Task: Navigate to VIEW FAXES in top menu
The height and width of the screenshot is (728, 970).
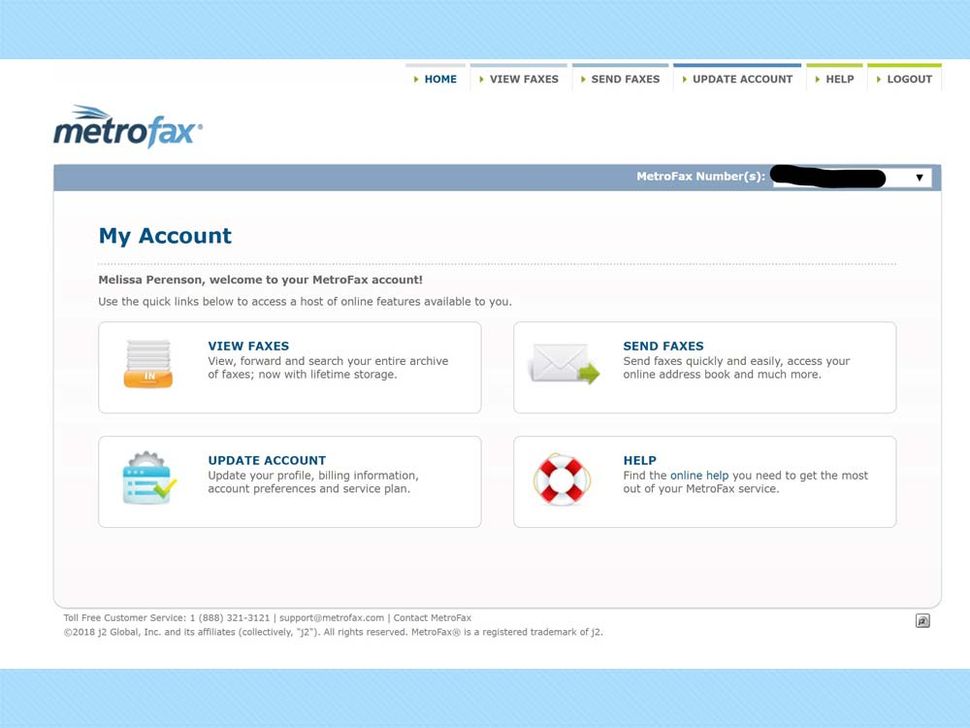Action: click(x=524, y=78)
